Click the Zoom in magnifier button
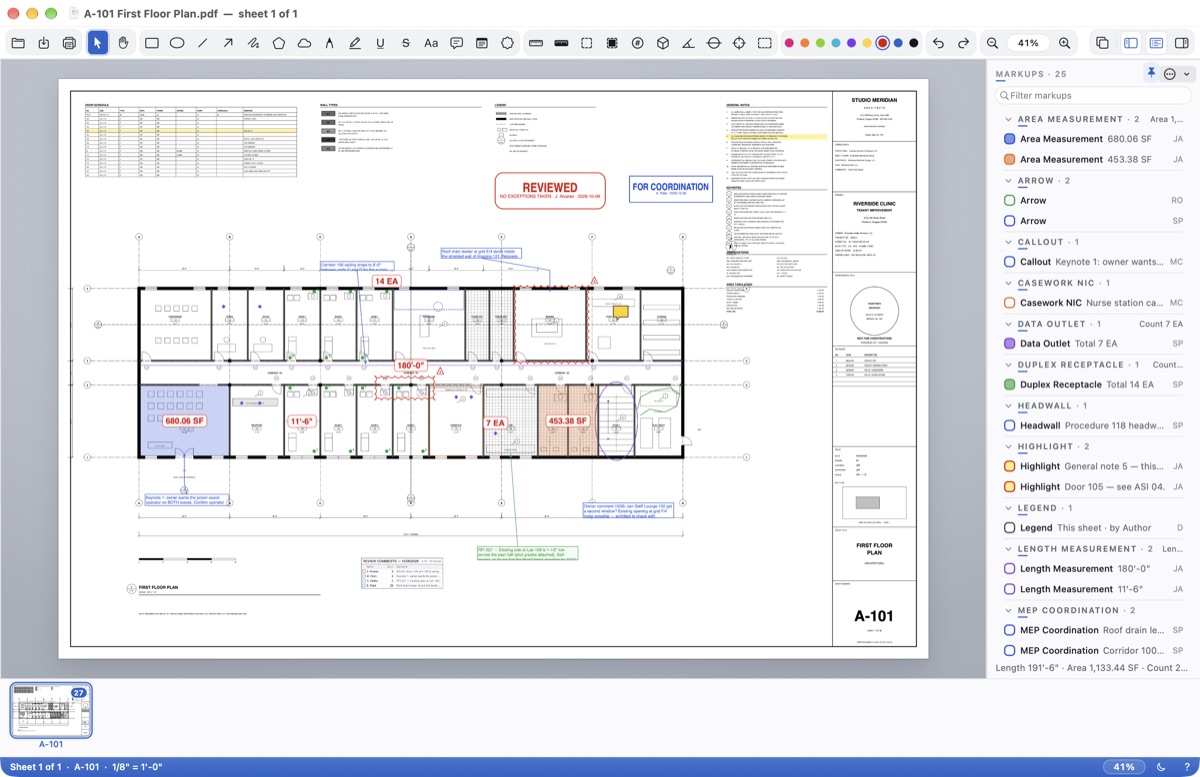 coord(1064,43)
